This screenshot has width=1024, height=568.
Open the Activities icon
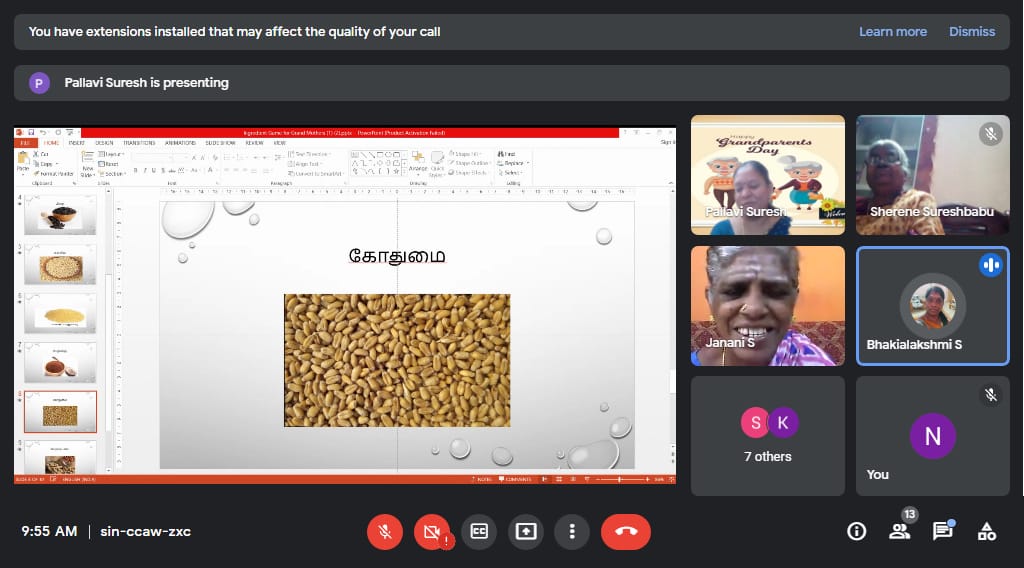pyautogui.click(x=987, y=531)
